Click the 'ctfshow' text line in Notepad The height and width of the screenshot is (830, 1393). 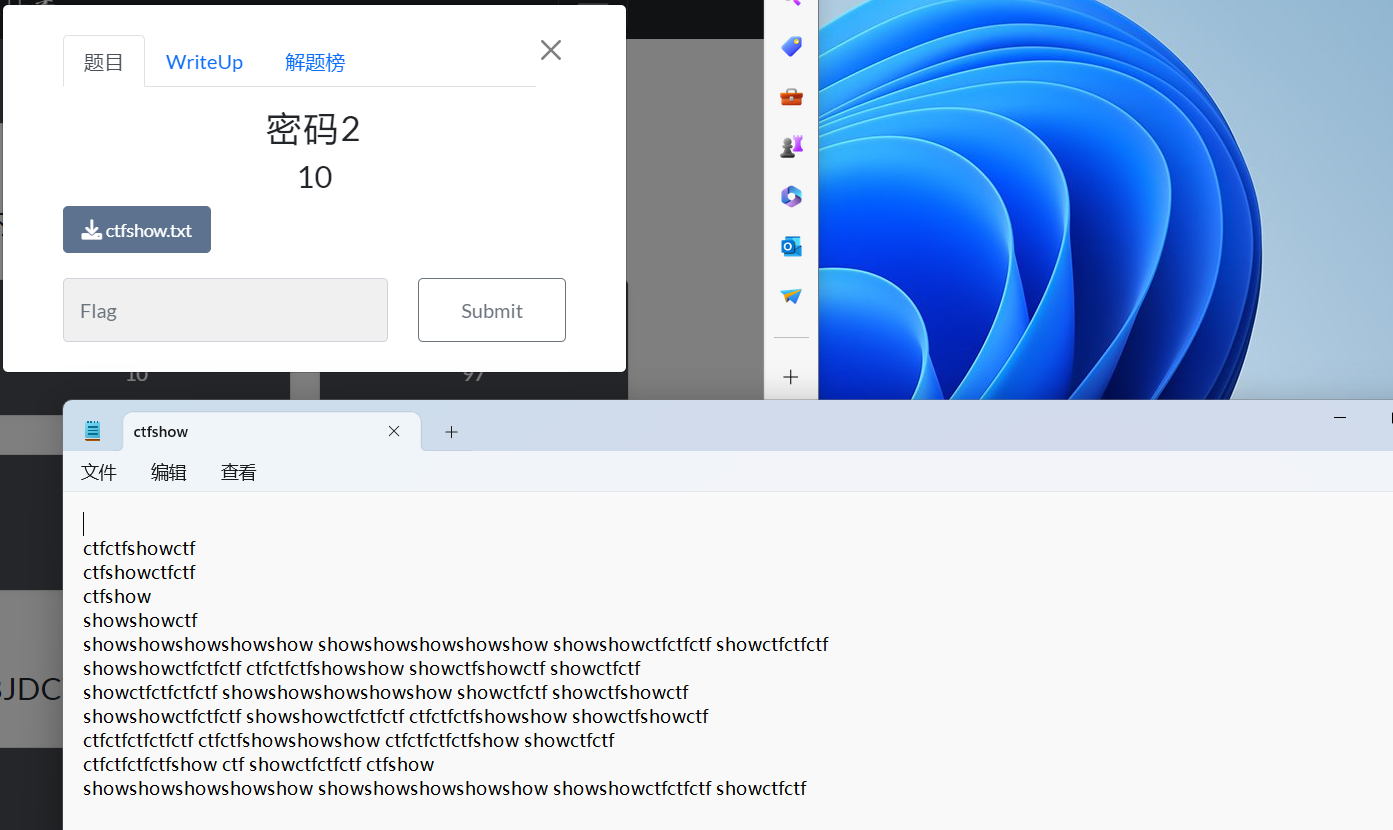pos(117,597)
